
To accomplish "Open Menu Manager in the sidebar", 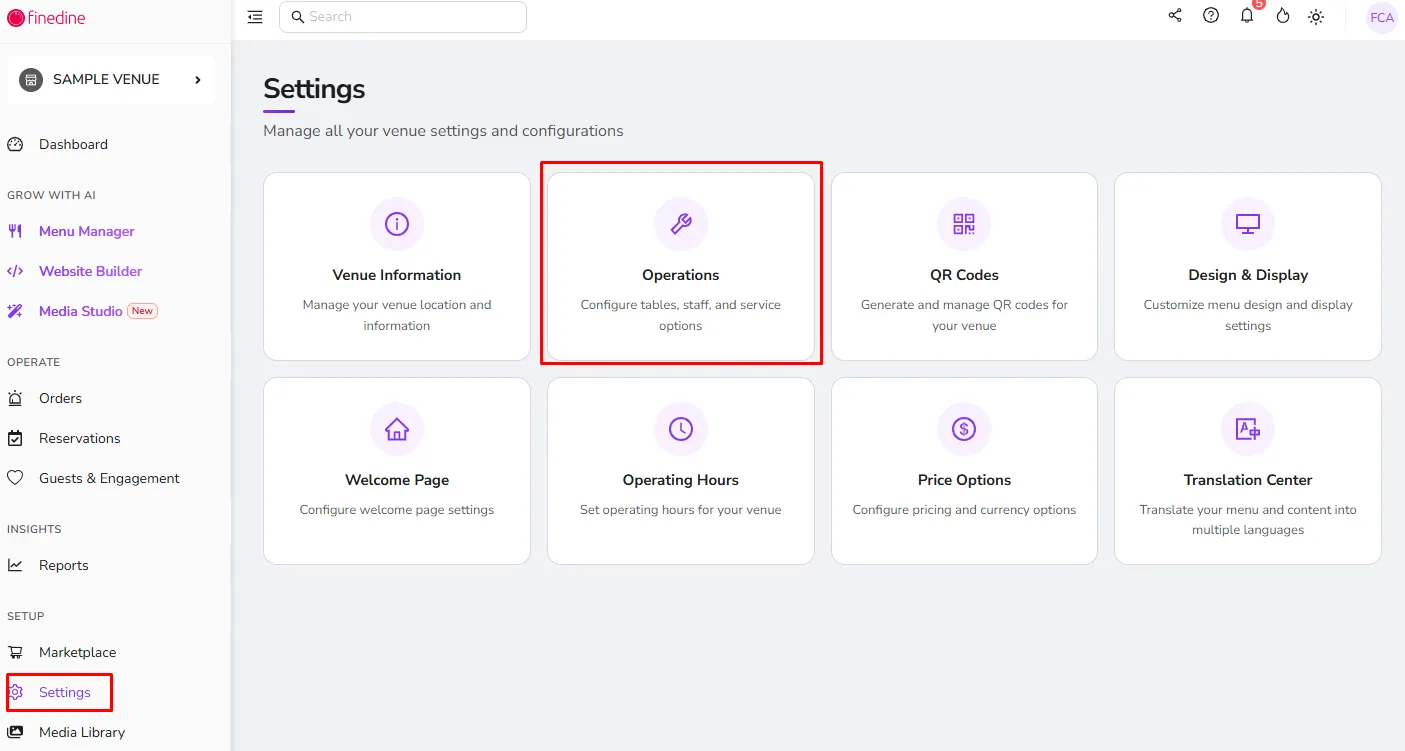I will (x=87, y=231).
